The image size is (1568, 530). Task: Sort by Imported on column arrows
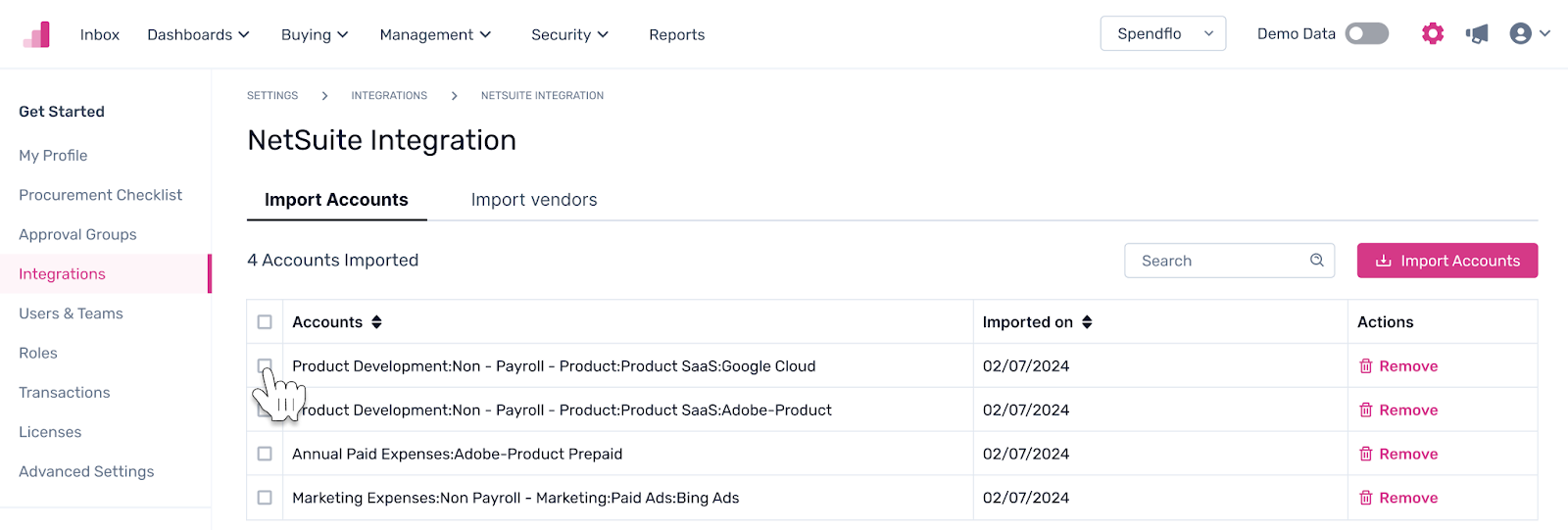pos(1087,322)
